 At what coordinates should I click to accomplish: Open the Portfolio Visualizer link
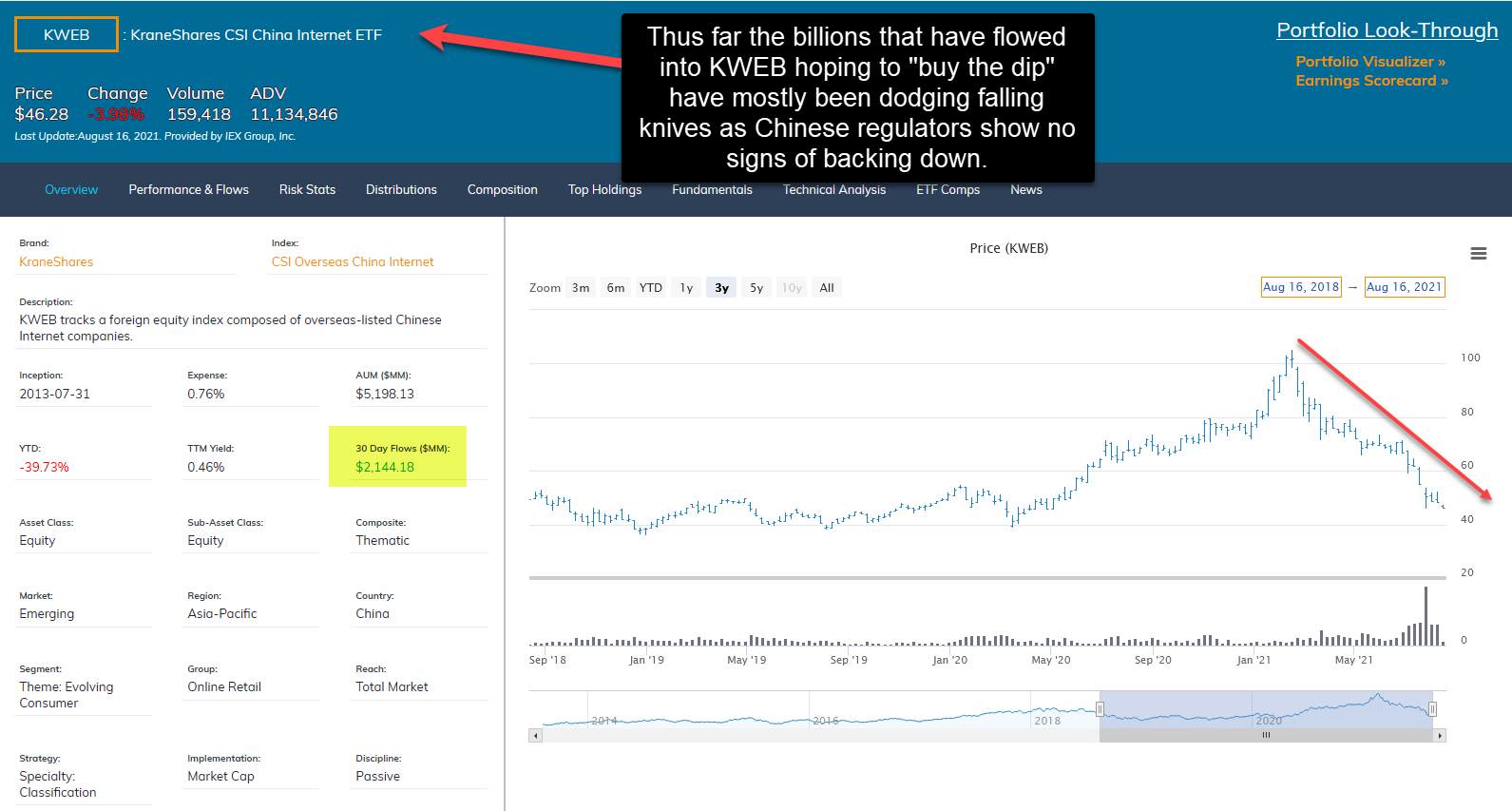tap(1370, 62)
